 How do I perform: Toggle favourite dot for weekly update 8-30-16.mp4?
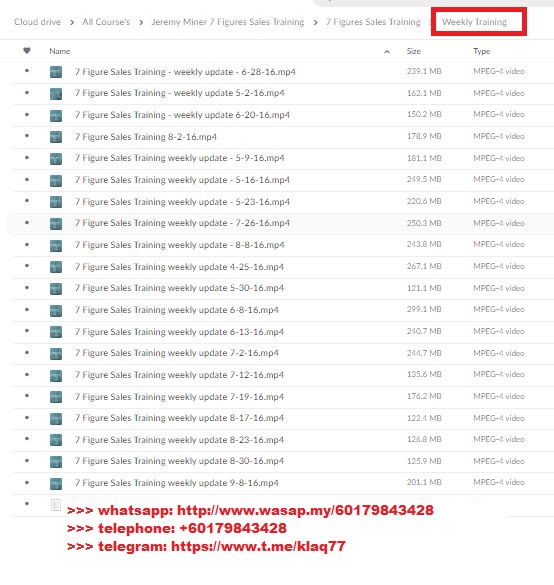click(27, 460)
